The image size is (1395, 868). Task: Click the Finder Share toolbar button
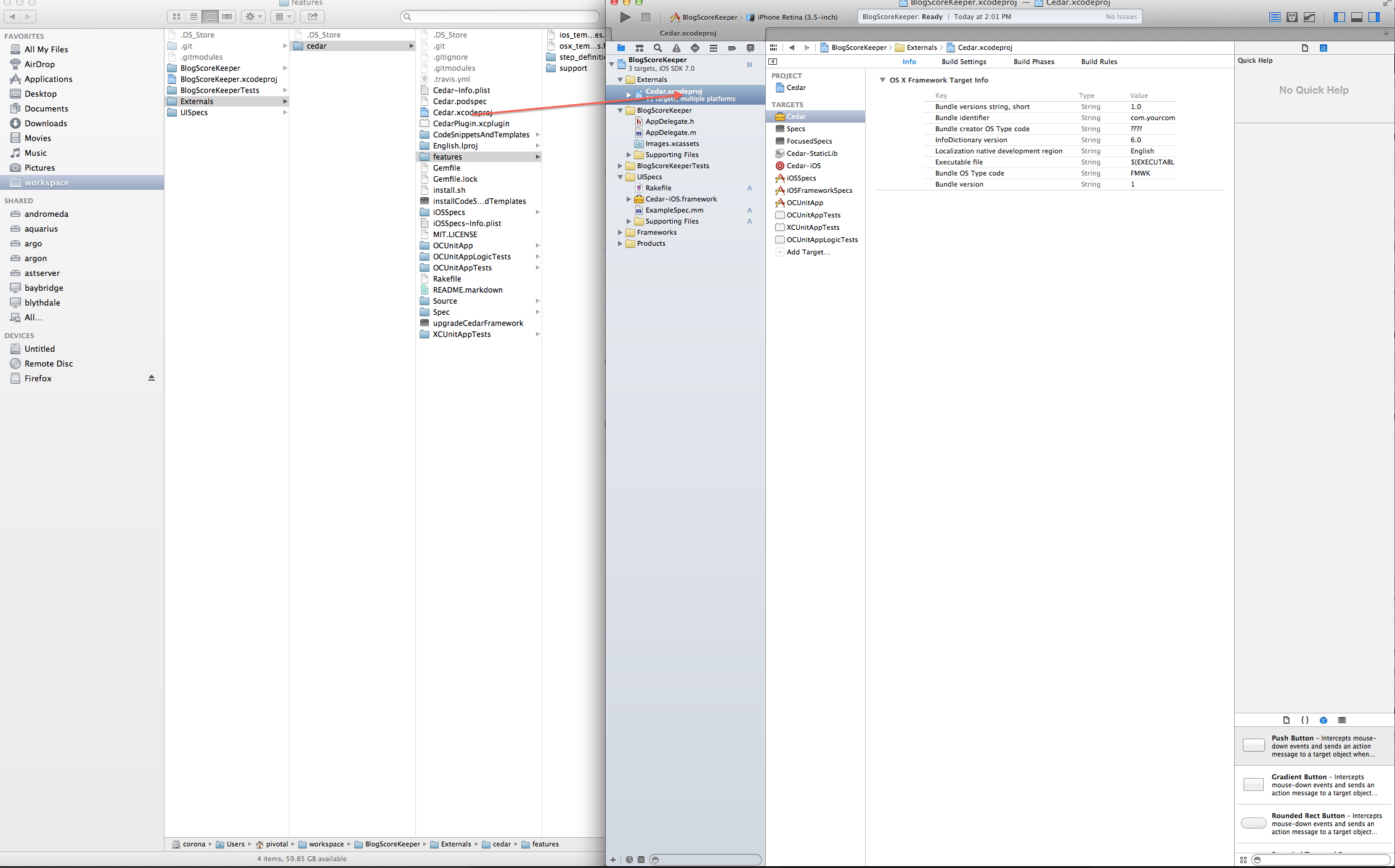pos(312,17)
